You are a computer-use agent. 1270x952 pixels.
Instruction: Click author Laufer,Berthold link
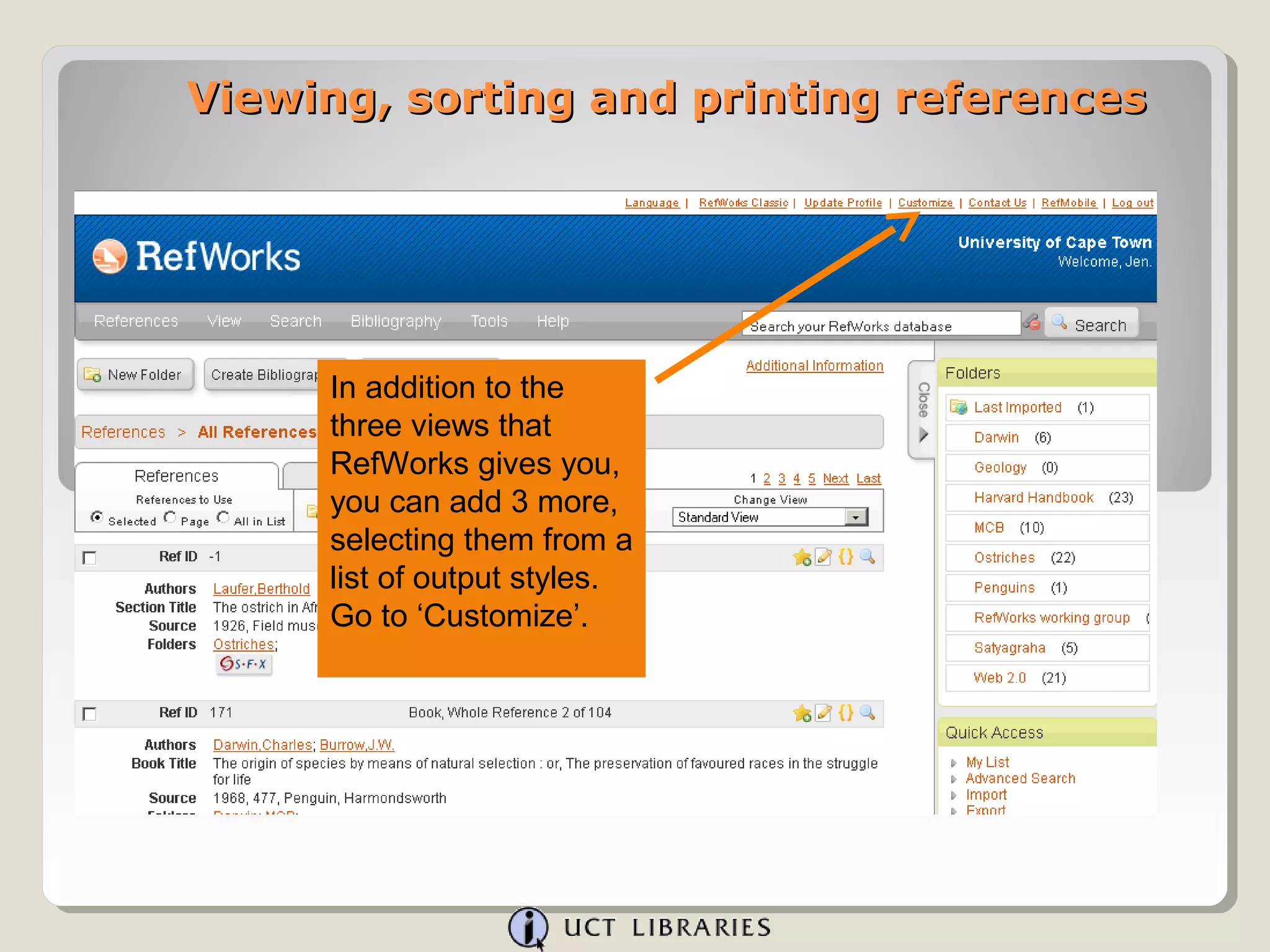tap(261, 589)
